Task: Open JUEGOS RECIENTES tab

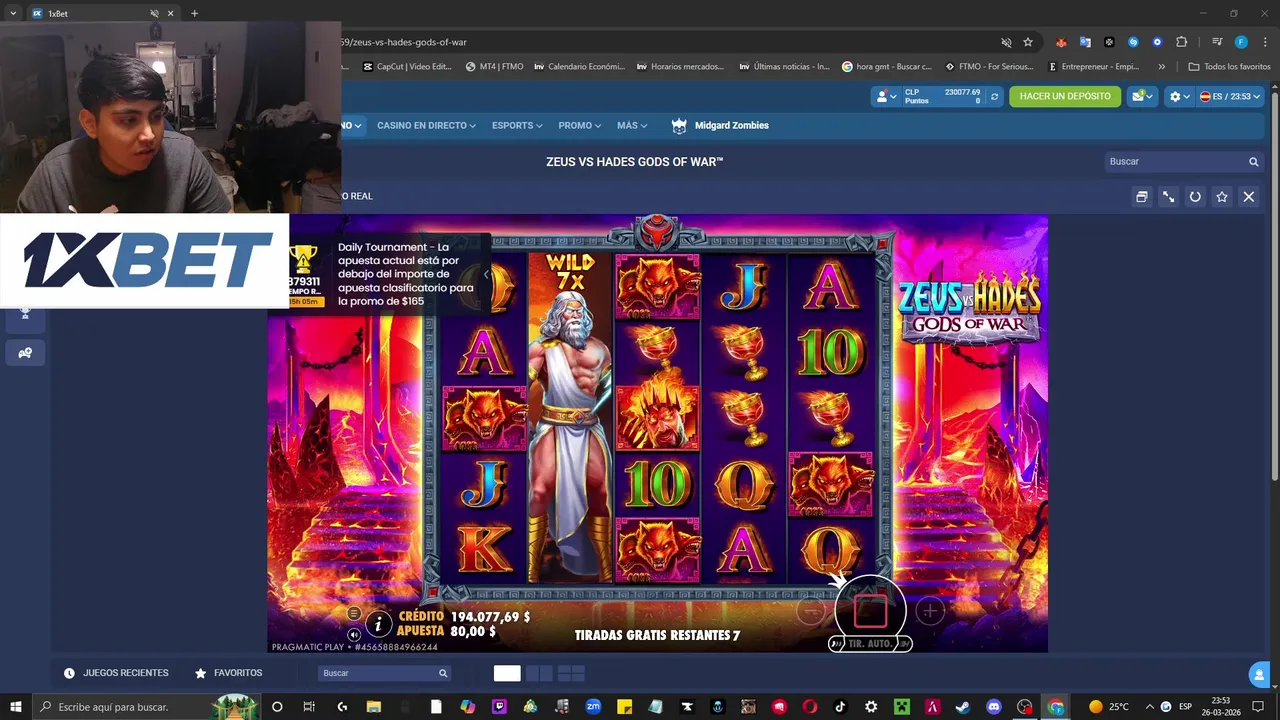Action: 116,673
